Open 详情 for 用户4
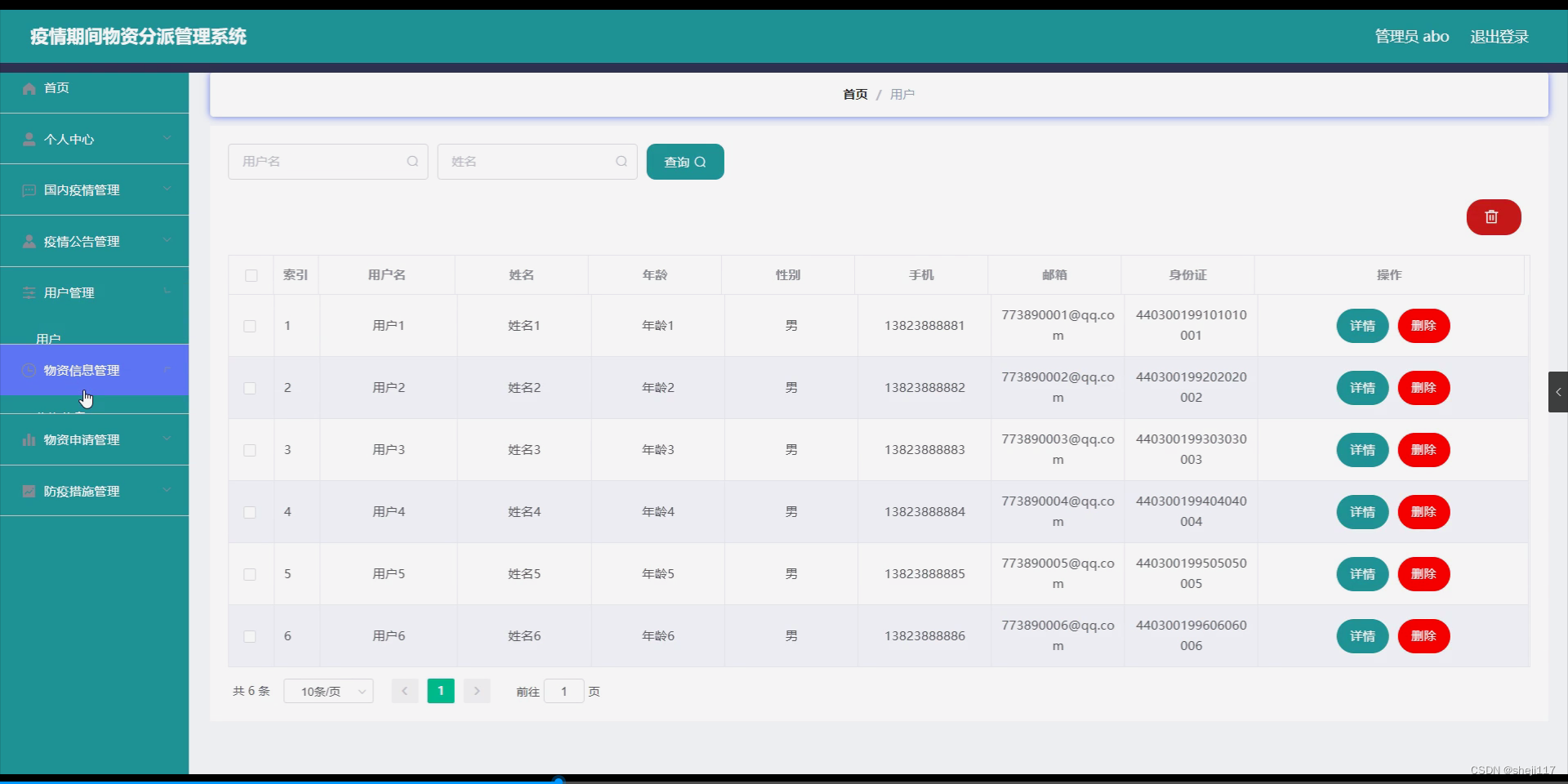Viewport: 1568px width, 784px height. [1362, 512]
